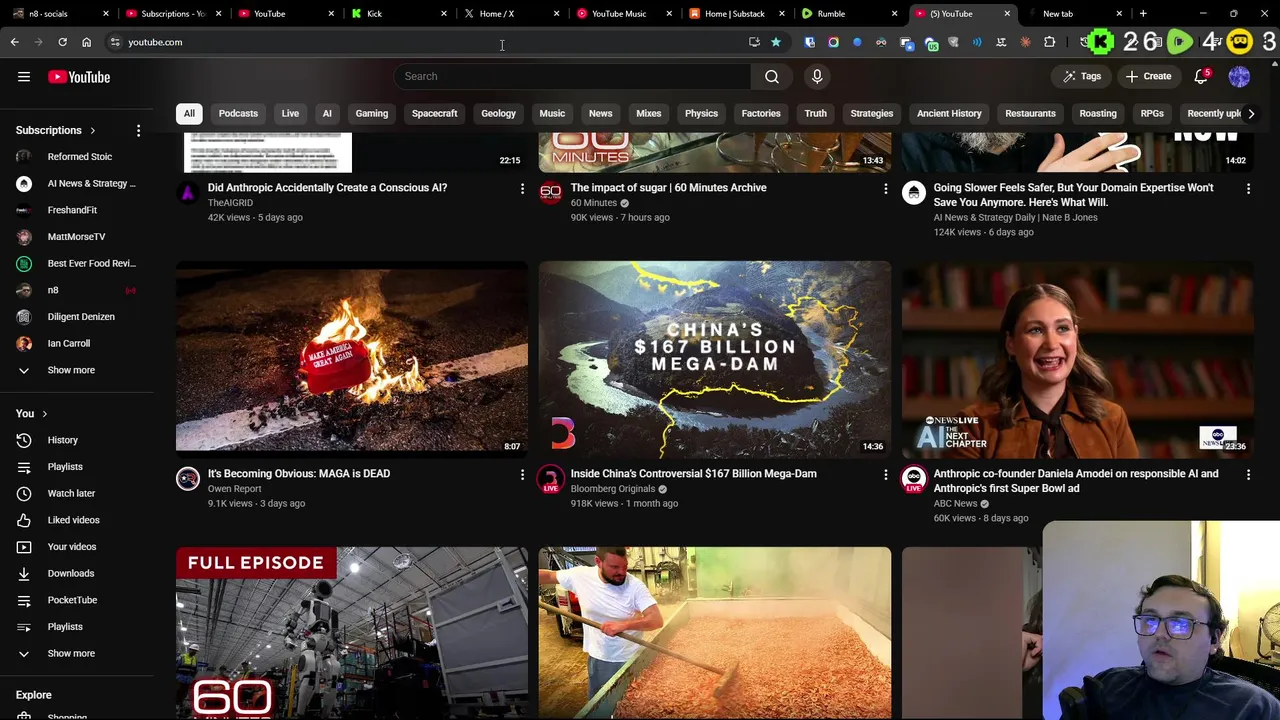The height and width of the screenshot is (720, 1280).
Task: Play the Daniela Amodei interview thumbnail
Action: click(1078, 358)
